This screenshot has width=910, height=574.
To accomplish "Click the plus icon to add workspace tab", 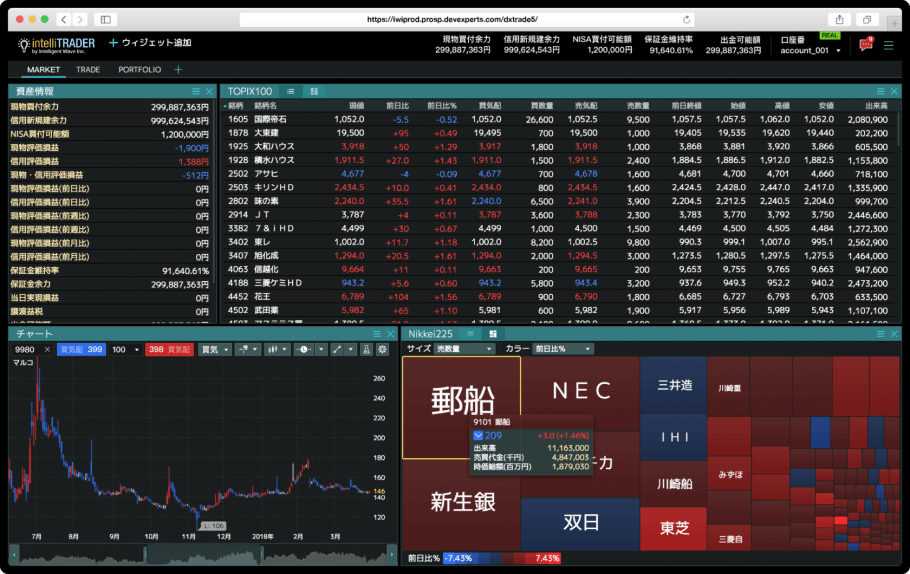I will point(179,70).
